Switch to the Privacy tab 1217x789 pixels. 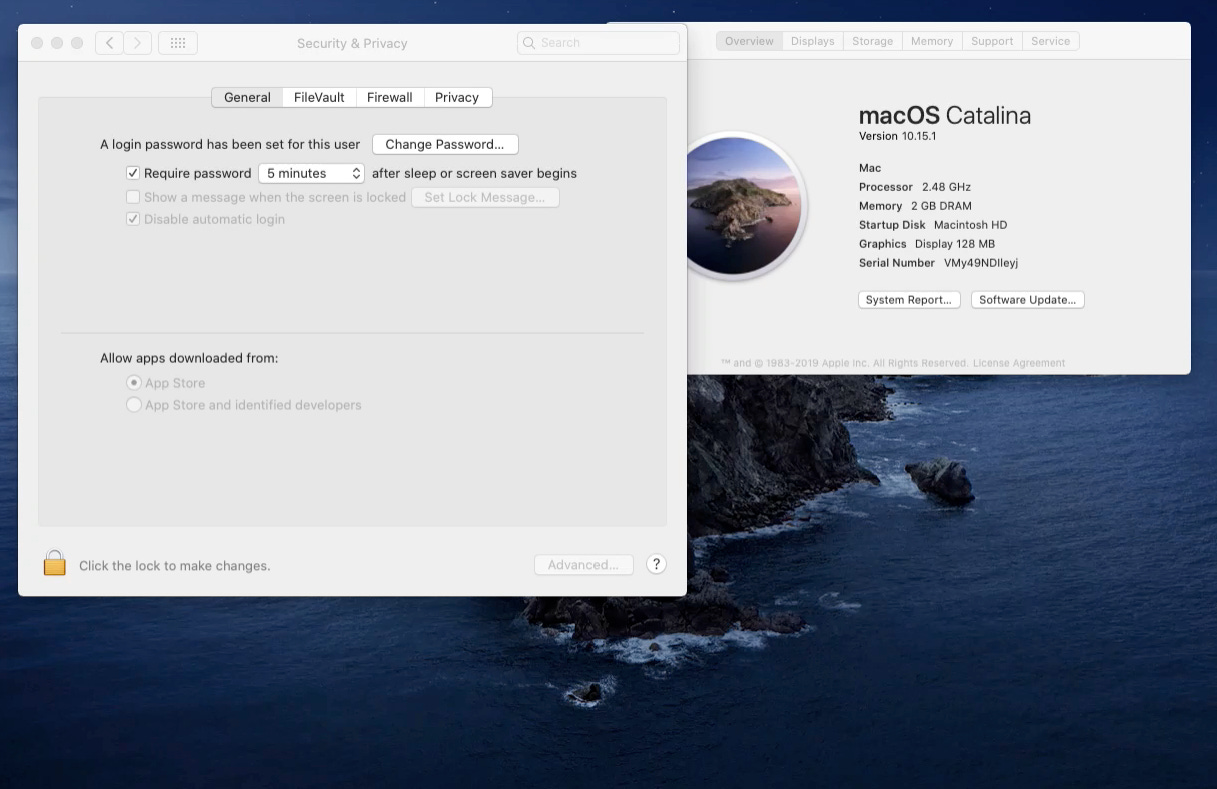point(457,97)
